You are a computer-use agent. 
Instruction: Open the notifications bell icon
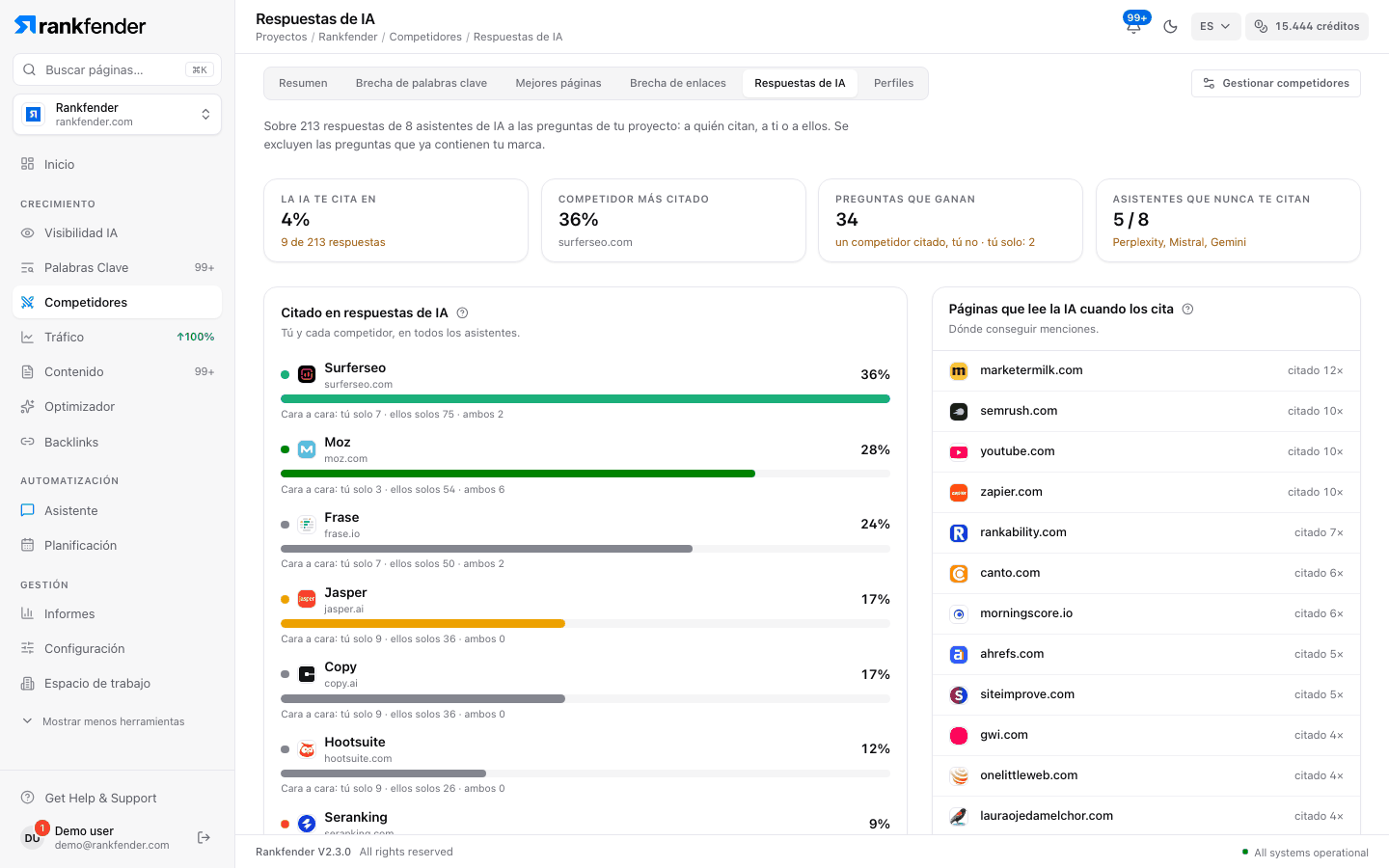tap(1133, 26)
